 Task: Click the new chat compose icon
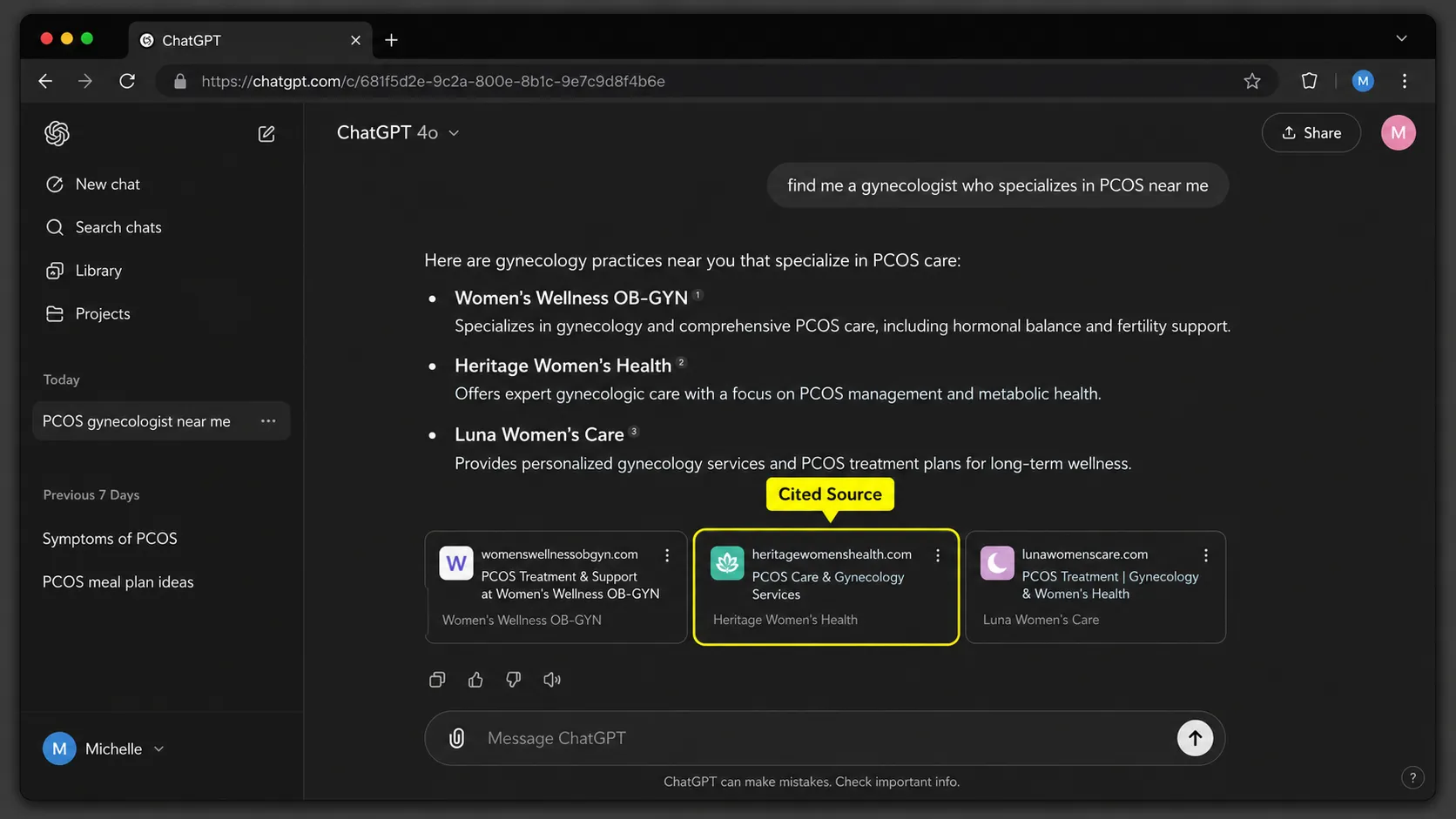point(266,133)
